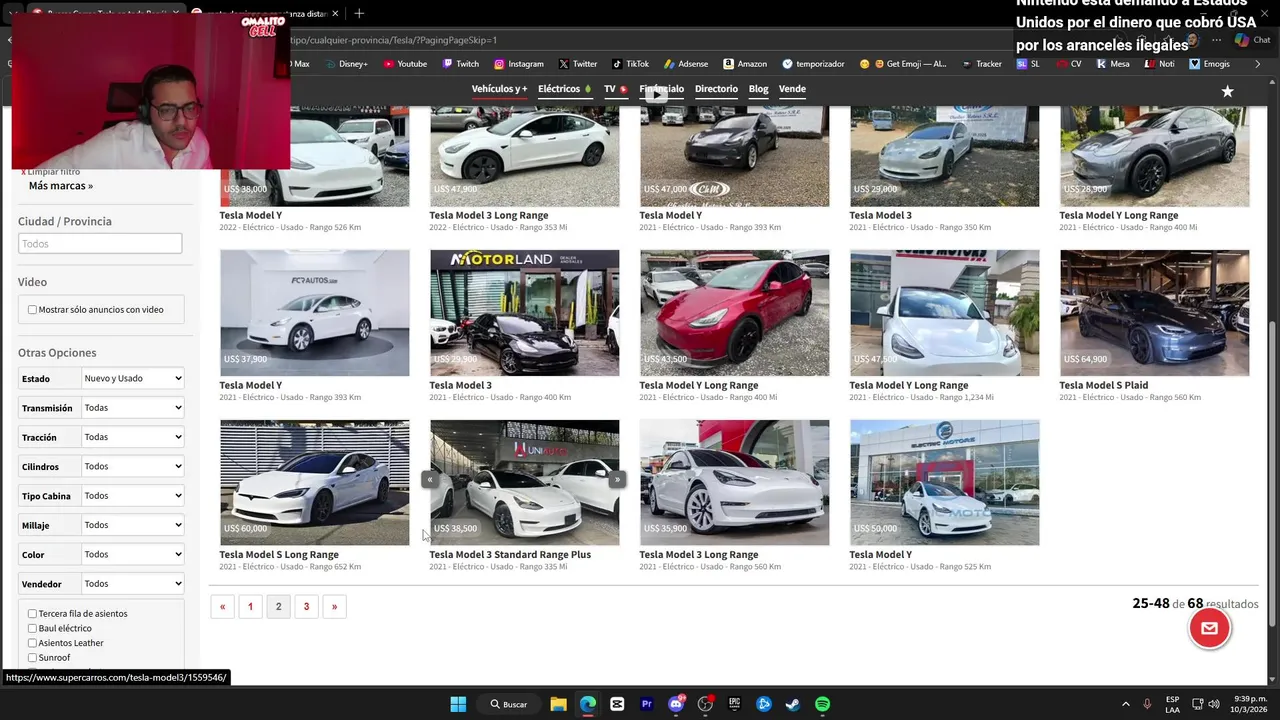The width and height of the screenshot is (1280, 720).
Task: Open the TikTok bookmark
Action: (631, 64)
